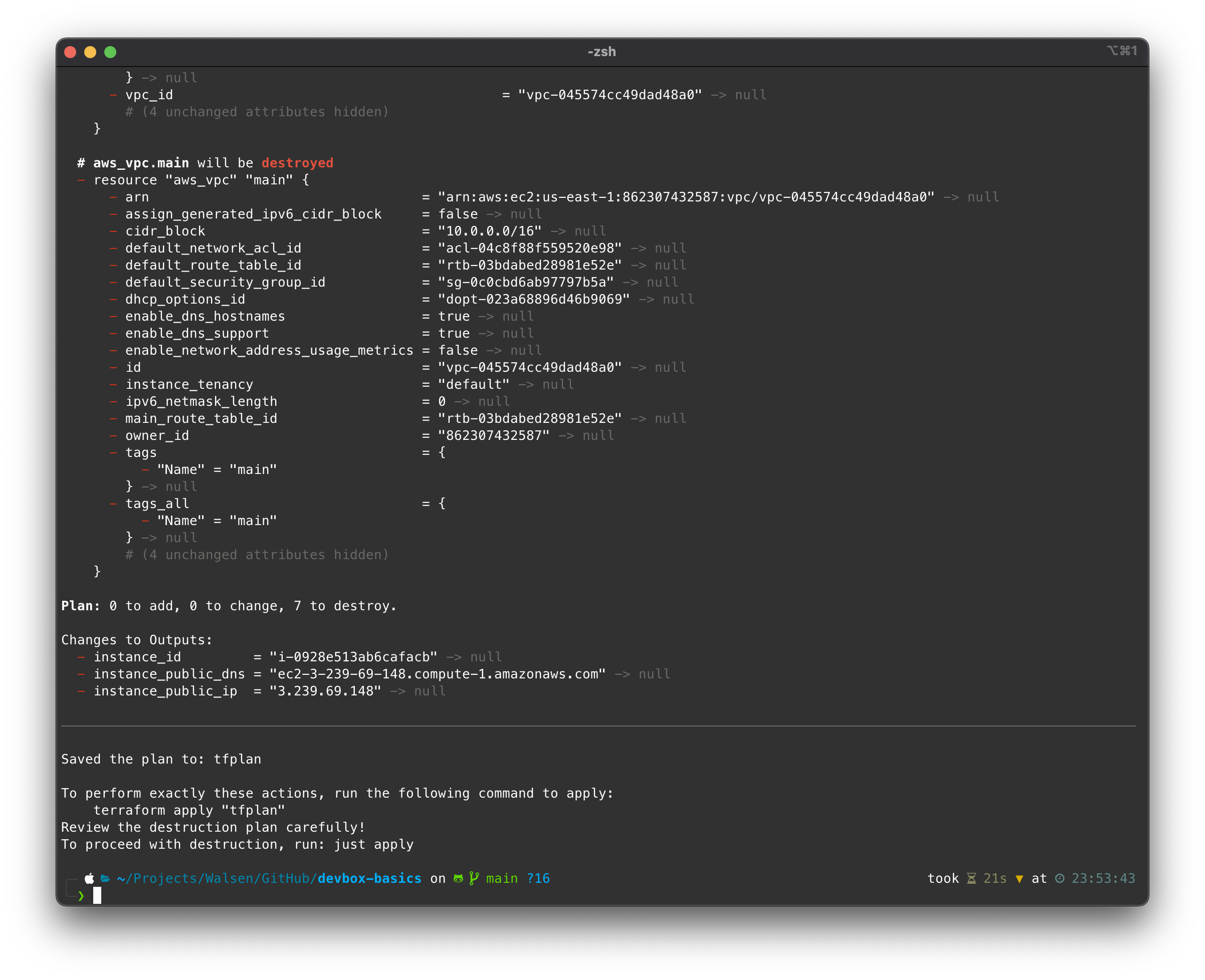The width and height of the screenshot is (1205, 980).
Task: Click the devbox-basics directory name in prompt
Action: [x=370, y=878]
